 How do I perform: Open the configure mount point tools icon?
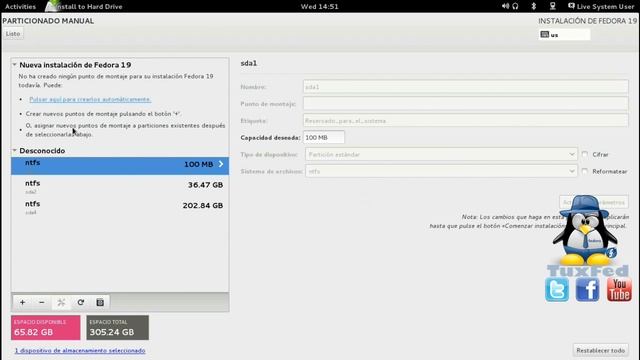click(x=61, y=302)
